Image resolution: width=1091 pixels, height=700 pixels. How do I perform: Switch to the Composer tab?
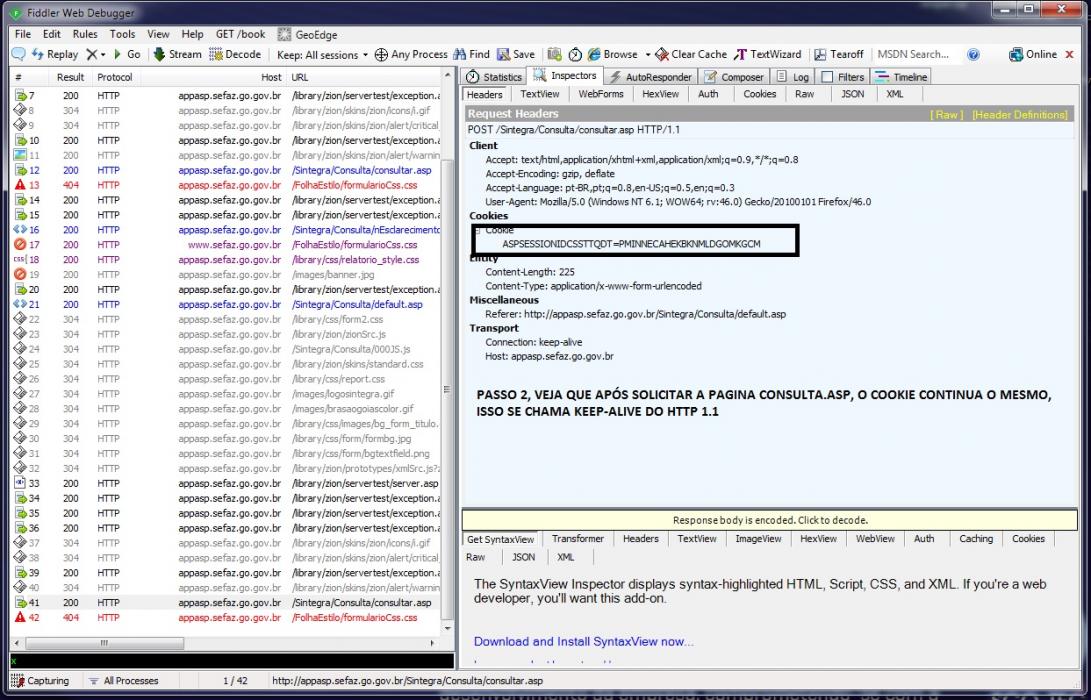point(734,77)
